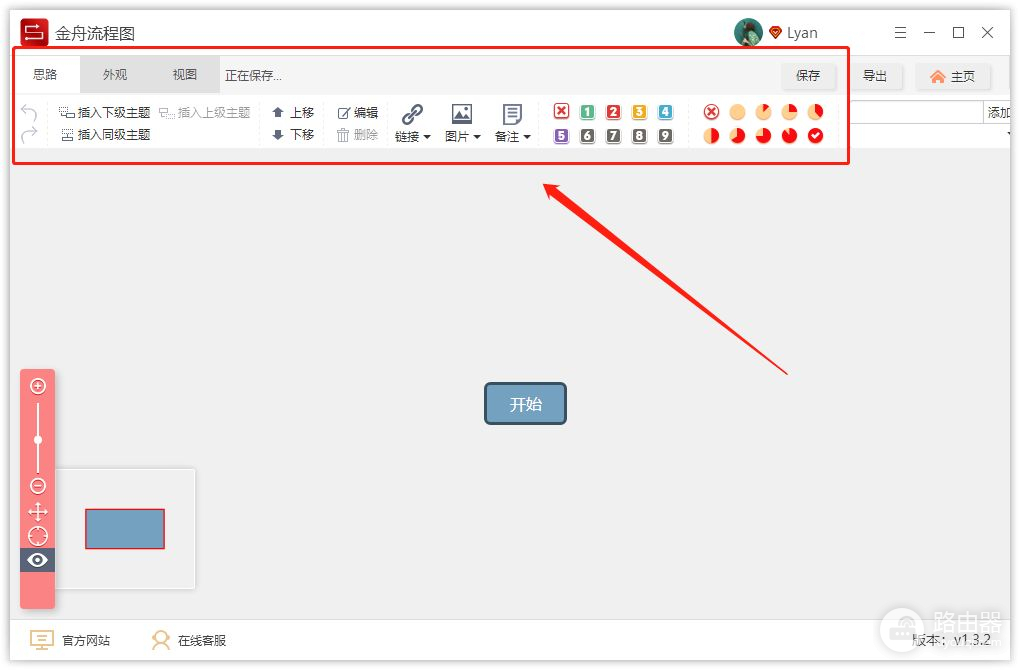Image resolution: width=1020 pixels, height=670 pixels.
Task: Set priority 3 orange icon
Action: pyautogui.click(x=639, y=112)
